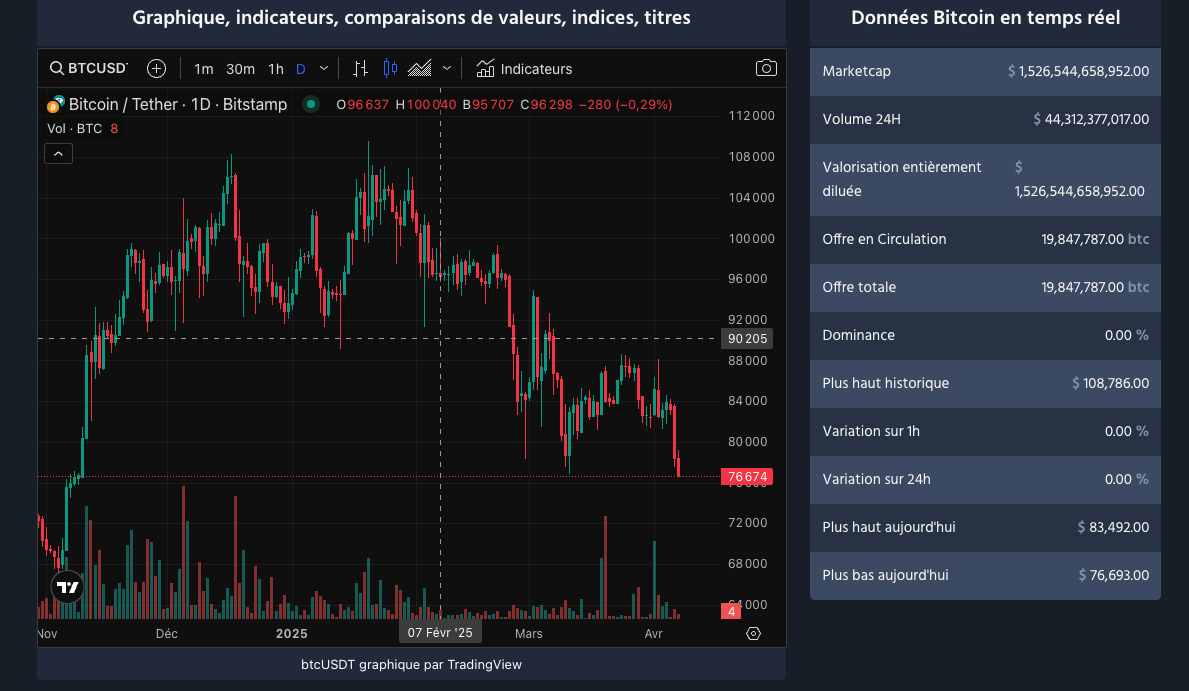Click the Variation sur 1h row
The image size is (1189, 691).
pos(985,431)
